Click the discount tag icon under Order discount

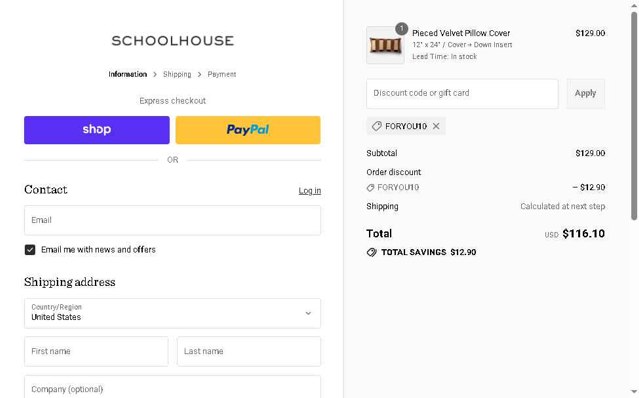tap(370, 187)
